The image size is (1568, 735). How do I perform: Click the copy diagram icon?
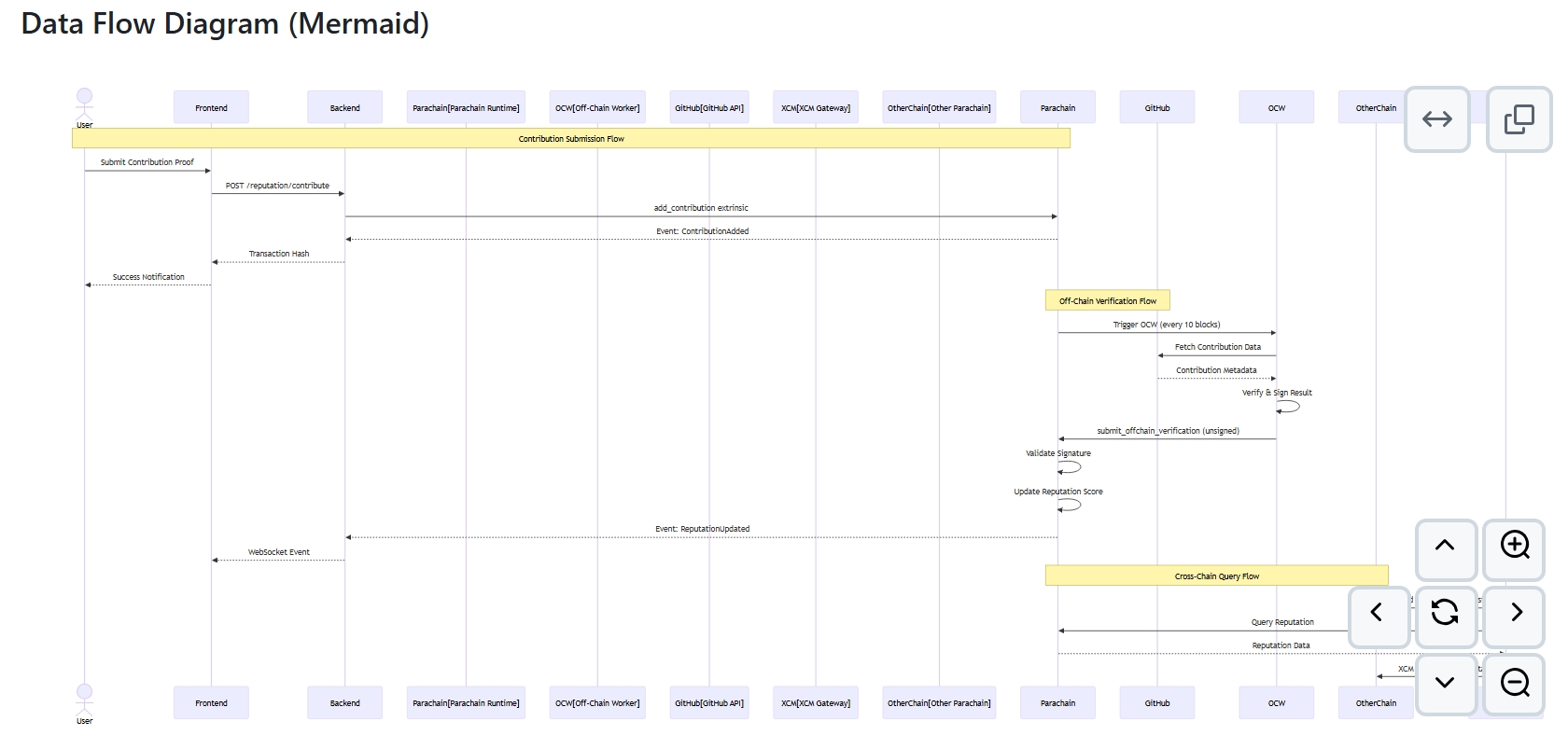coord(1519,119)
